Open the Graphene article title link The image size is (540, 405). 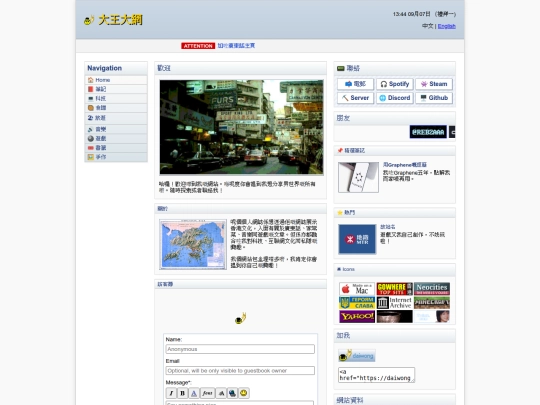[405, 165]
